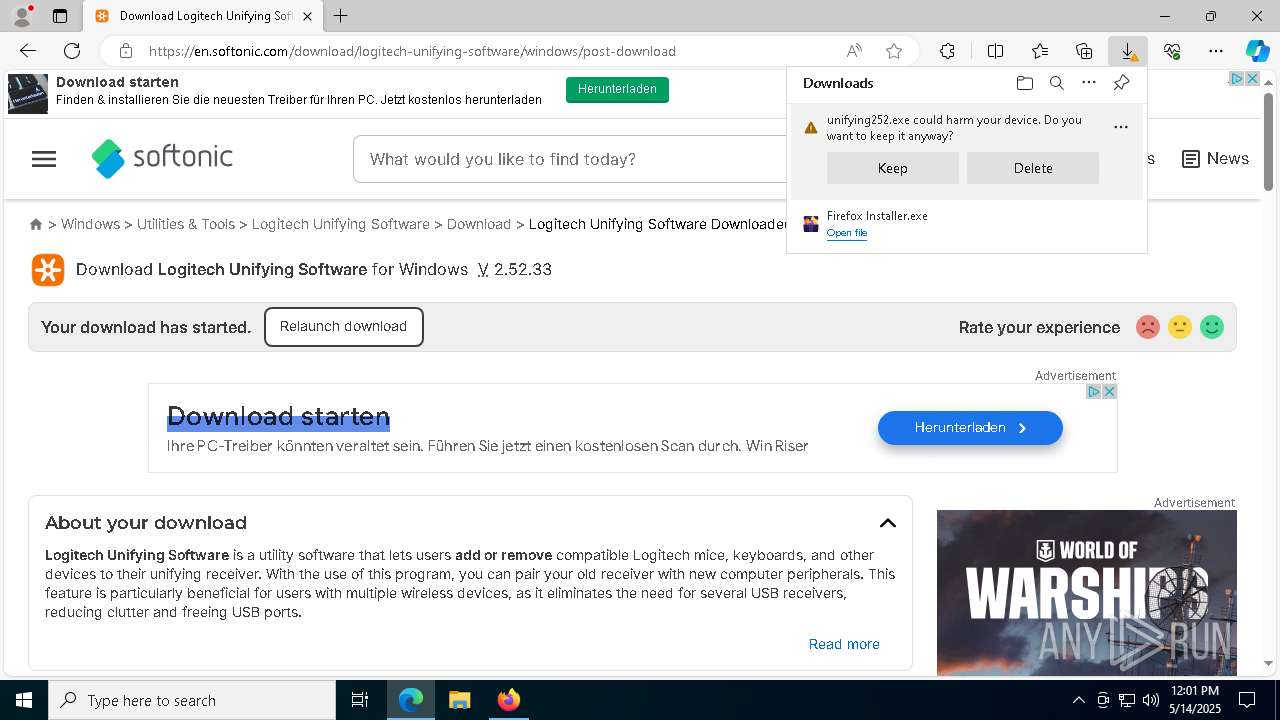
Task: Click the address bar URL
Action: pyautogui.click(x=412, y=51)
